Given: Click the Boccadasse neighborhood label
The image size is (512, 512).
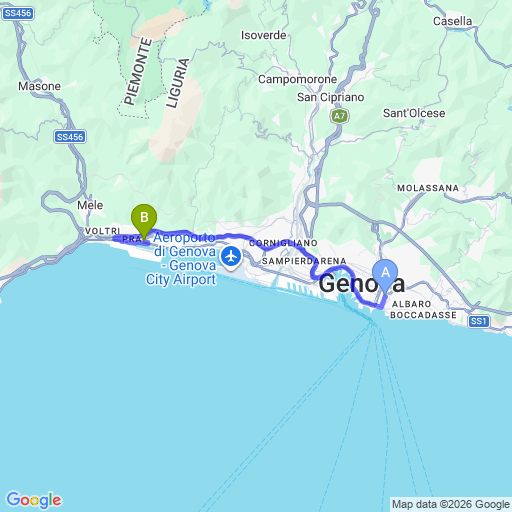Looking at the screenshot, I should coord(423,315).
